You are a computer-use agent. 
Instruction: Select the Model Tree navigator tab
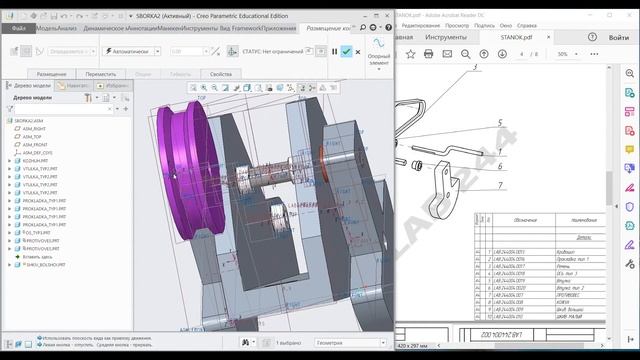coord(29,86)
